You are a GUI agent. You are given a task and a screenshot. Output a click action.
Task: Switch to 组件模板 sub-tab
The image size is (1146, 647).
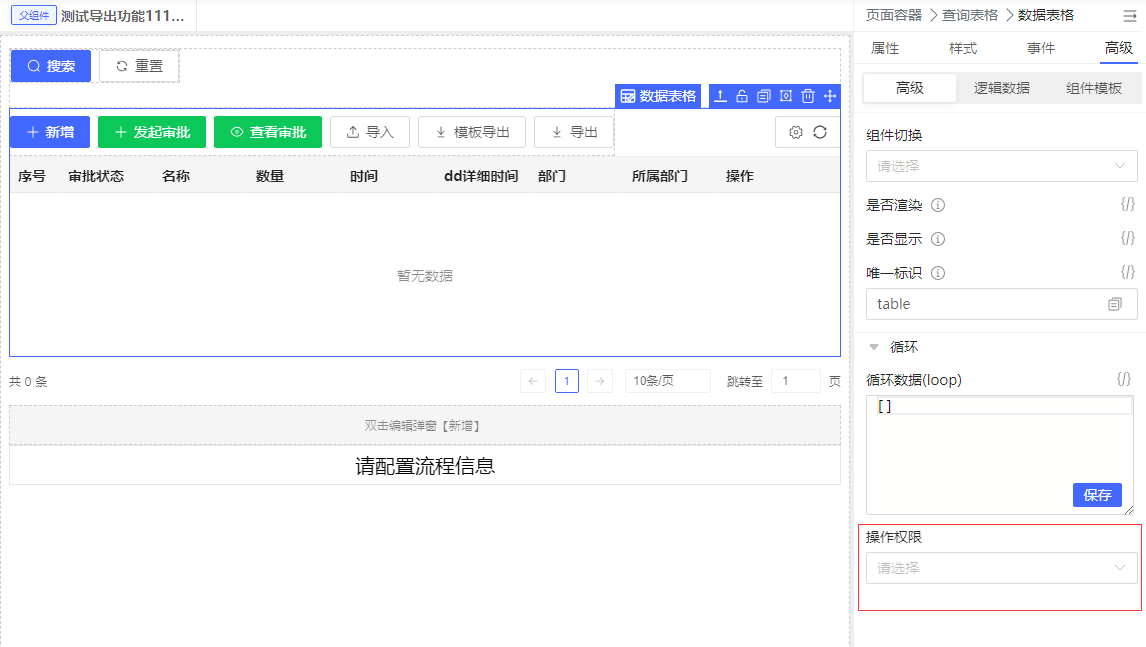pyautogui.click(x=1093, y=88)
